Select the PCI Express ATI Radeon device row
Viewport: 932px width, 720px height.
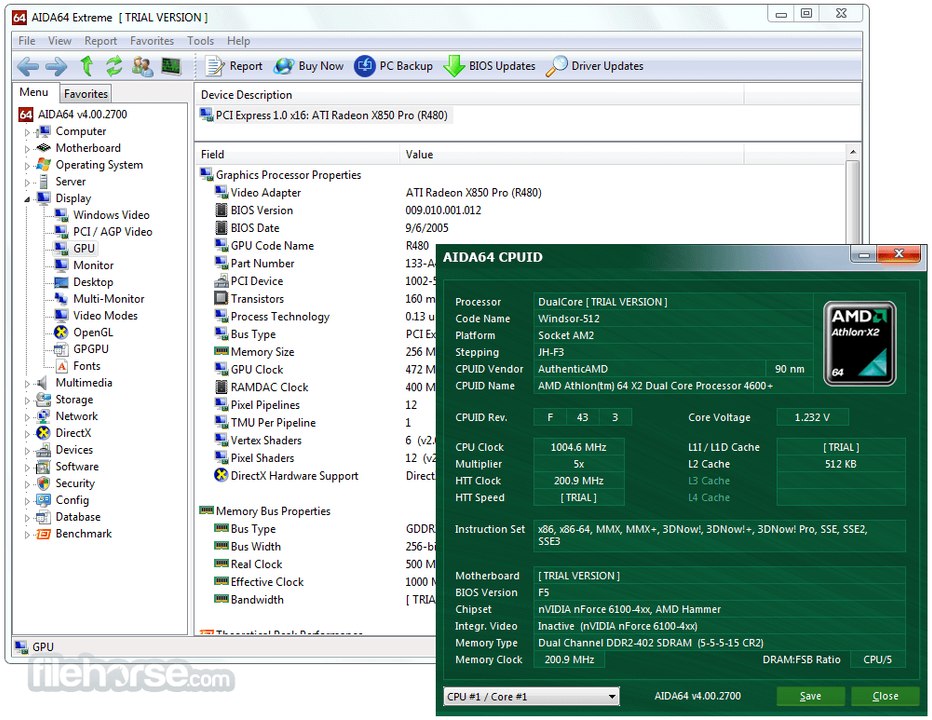(325, 115)
